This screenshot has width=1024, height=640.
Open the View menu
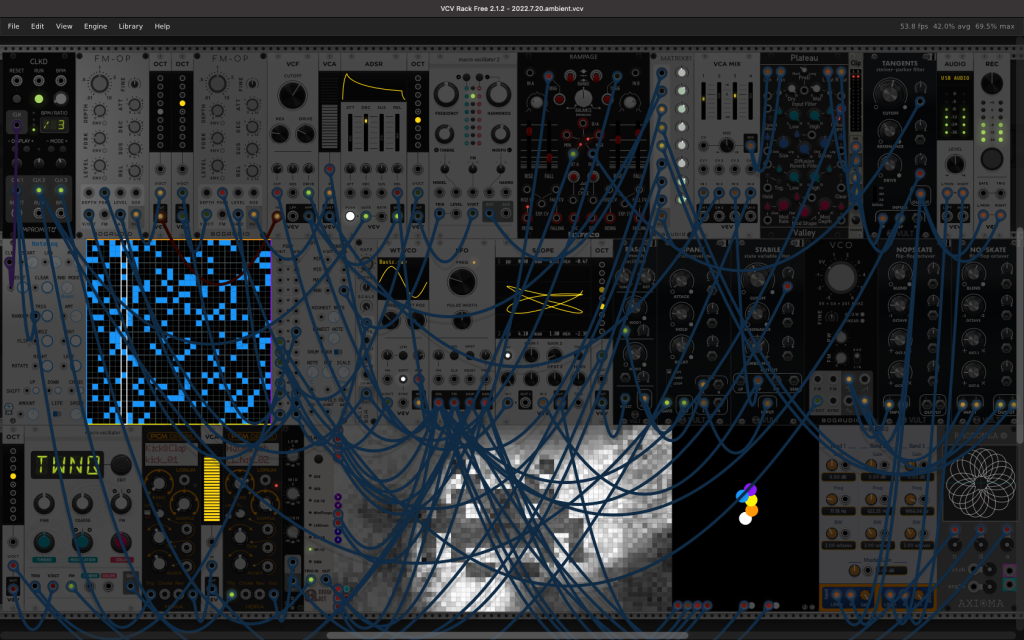tap(64, 26)
